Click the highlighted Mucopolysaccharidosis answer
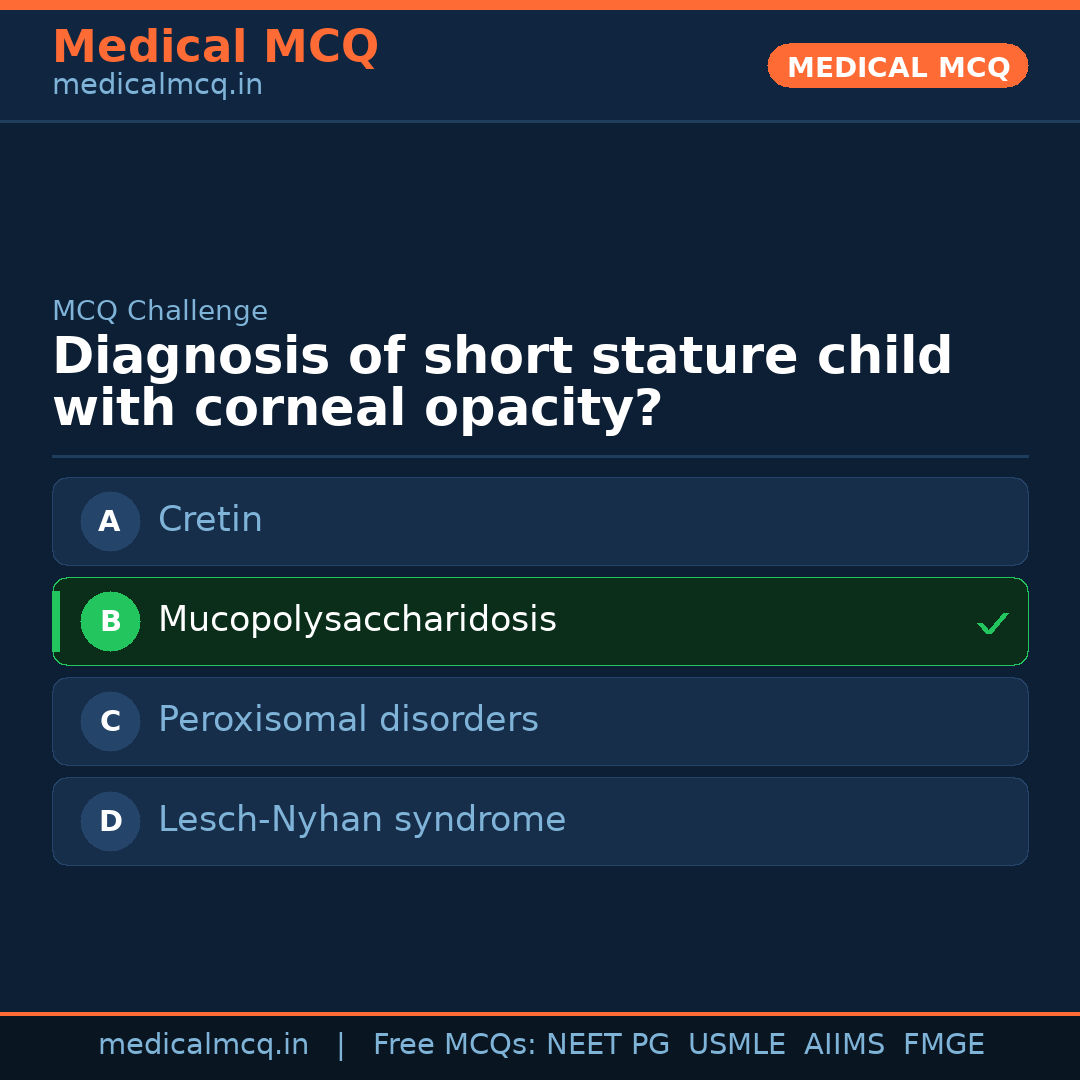 [x=540, y=621]
